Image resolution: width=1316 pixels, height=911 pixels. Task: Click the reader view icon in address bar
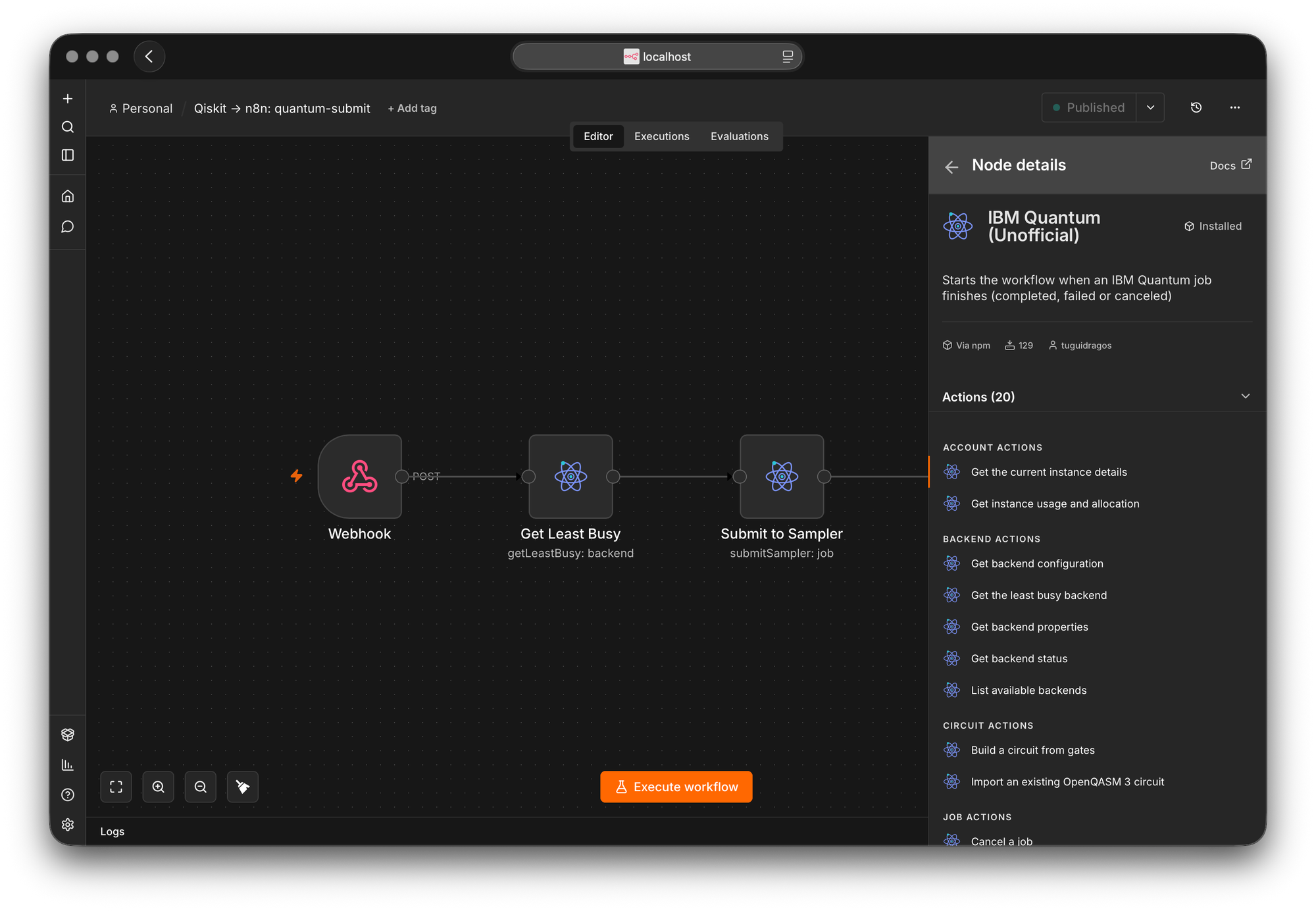pyautogui.click(x=788, y=57)
